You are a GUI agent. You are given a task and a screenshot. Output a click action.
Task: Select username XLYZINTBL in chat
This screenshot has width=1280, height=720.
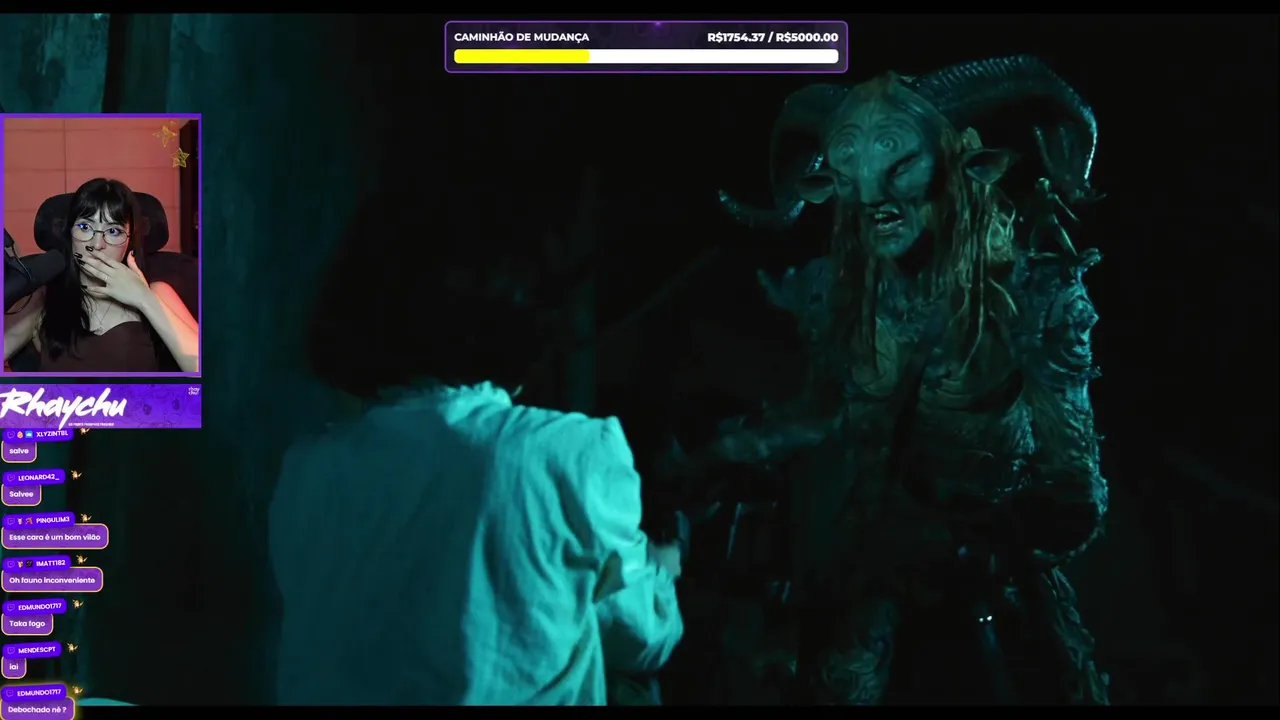click(x=52, y=434)
